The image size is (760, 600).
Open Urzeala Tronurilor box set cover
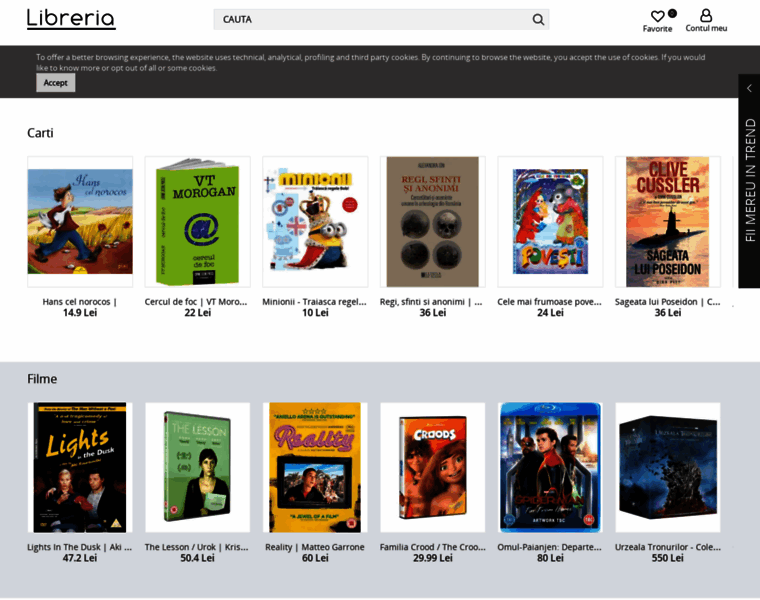(668, 467)
